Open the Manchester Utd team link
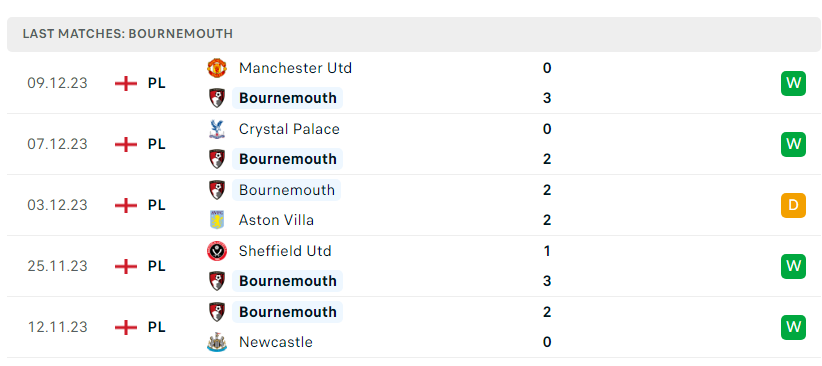The height and width of the screenshot is (366, 822). 295,68
